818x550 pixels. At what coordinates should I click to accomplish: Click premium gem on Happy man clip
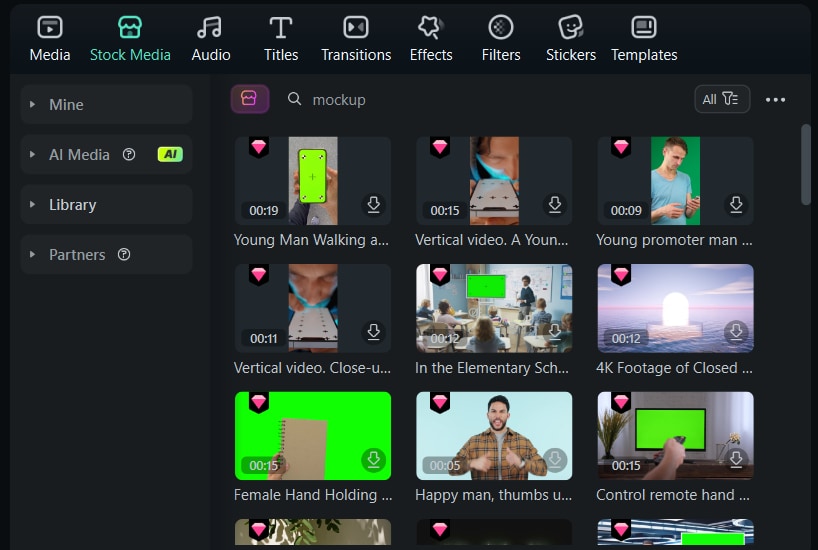[x=440, y=402]
